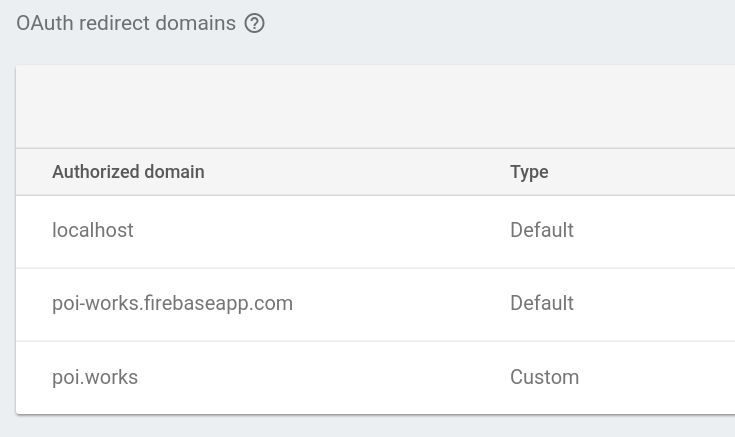The image size is (735, 437).
Task: Select the localhost domain name
Action: [93, 230]
